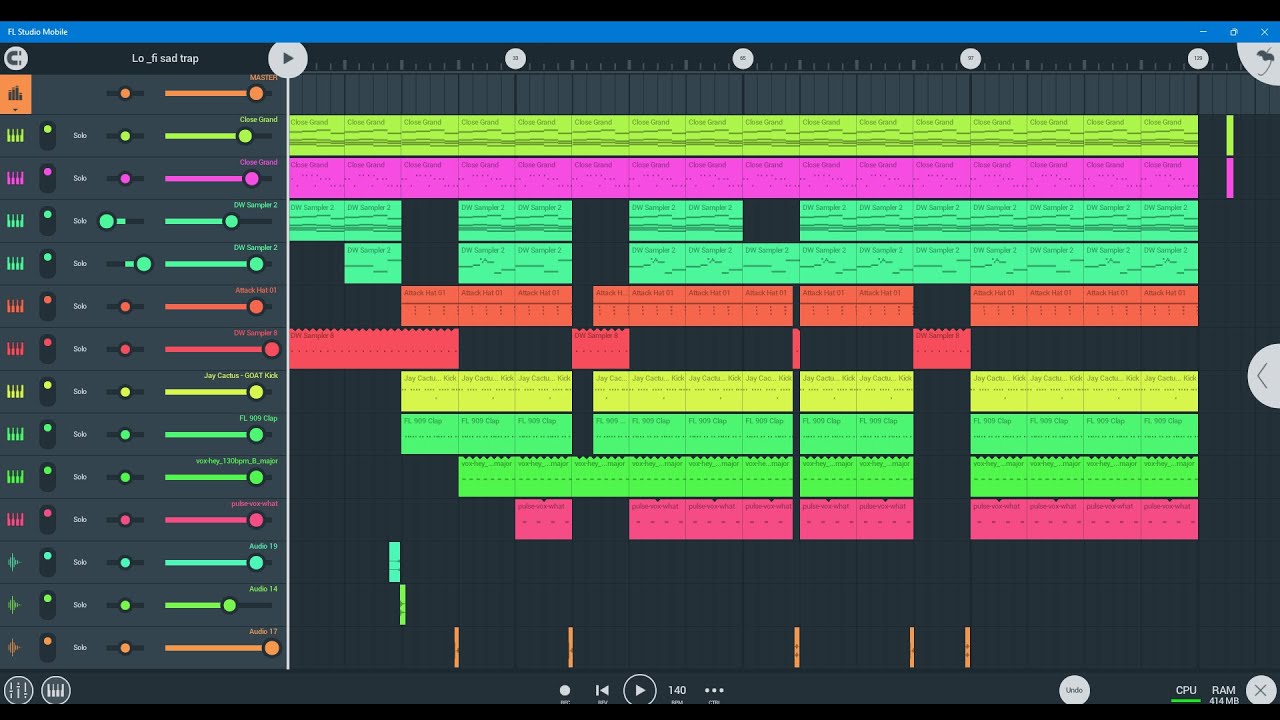
Task: Solo the Attack Hat 01 track
Action: coord(80,307)
